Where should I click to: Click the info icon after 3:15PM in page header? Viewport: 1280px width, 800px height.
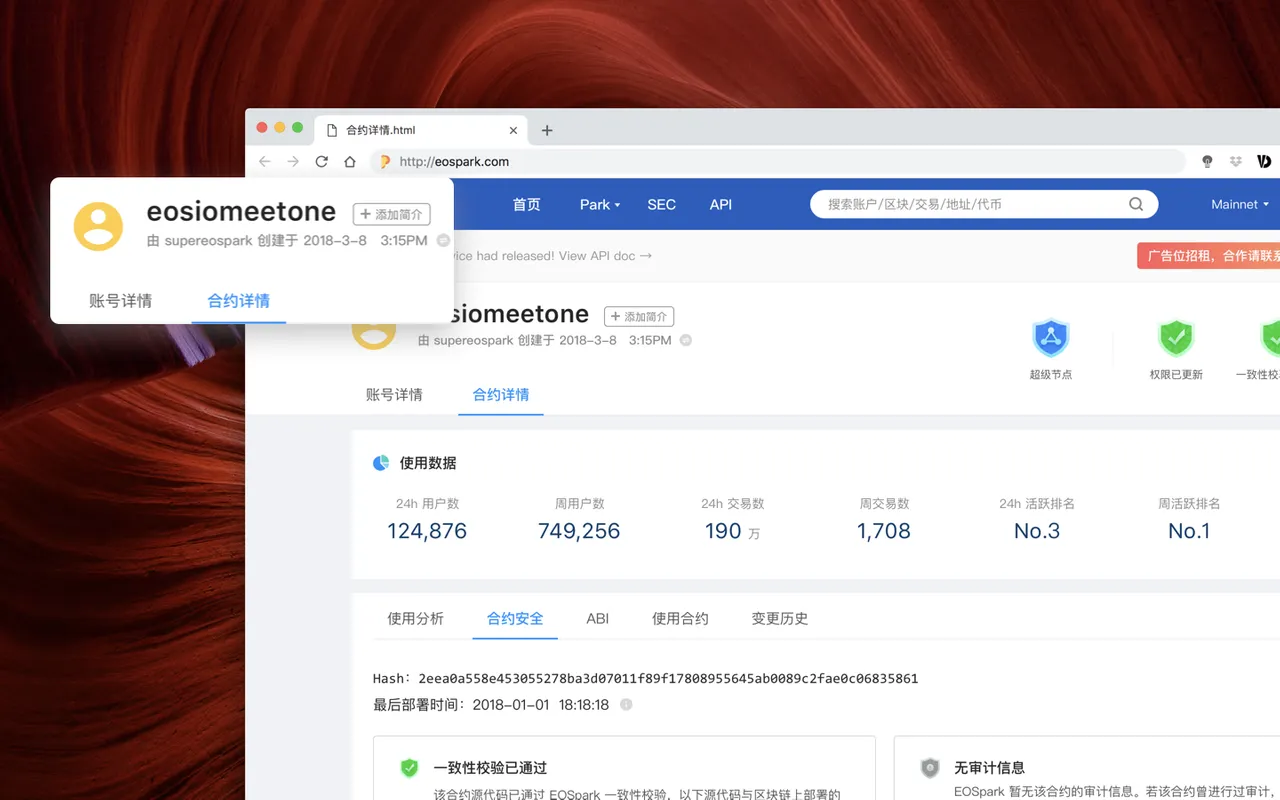click(685, 340)
